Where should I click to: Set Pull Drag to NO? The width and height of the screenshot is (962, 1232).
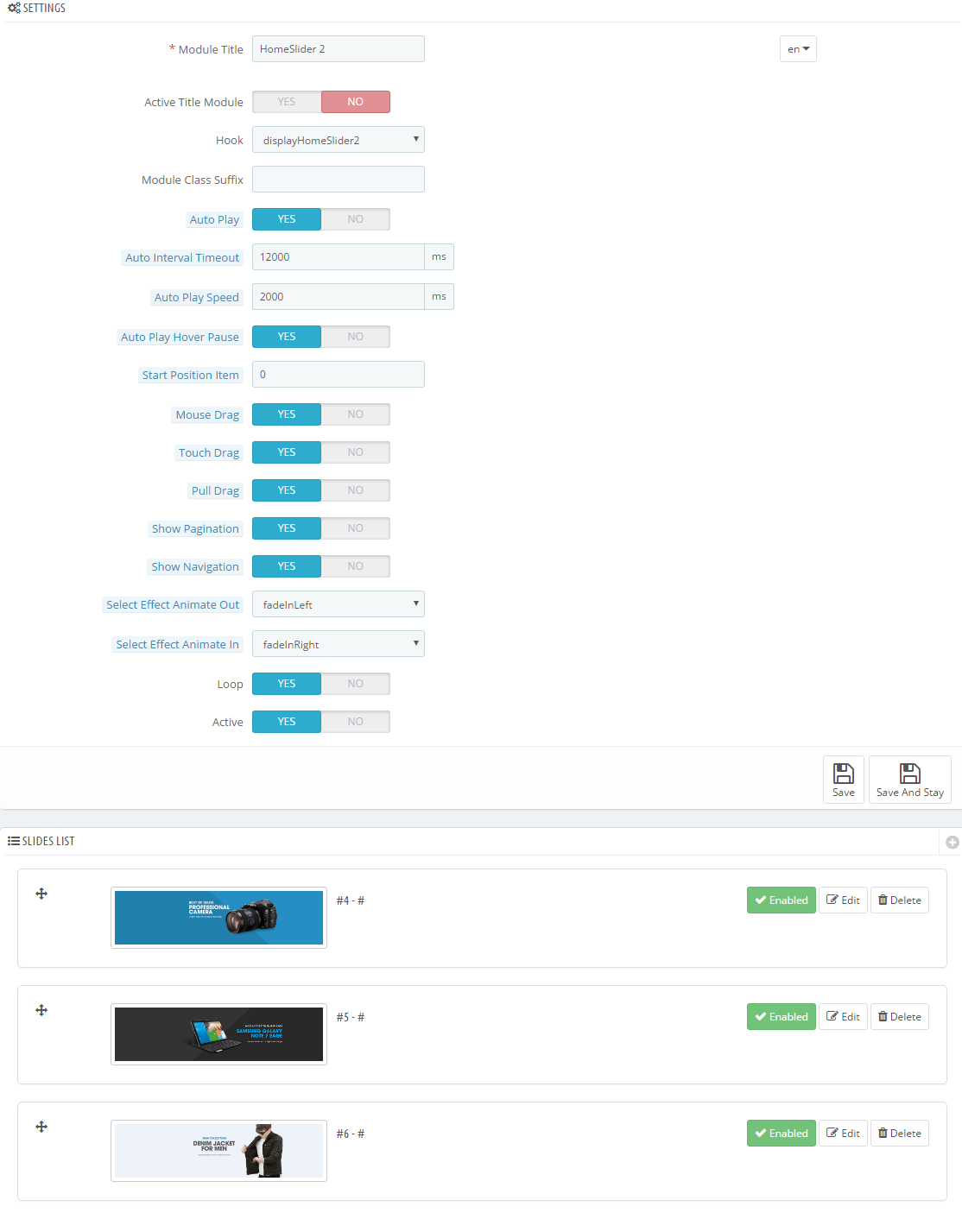(356, 490)
